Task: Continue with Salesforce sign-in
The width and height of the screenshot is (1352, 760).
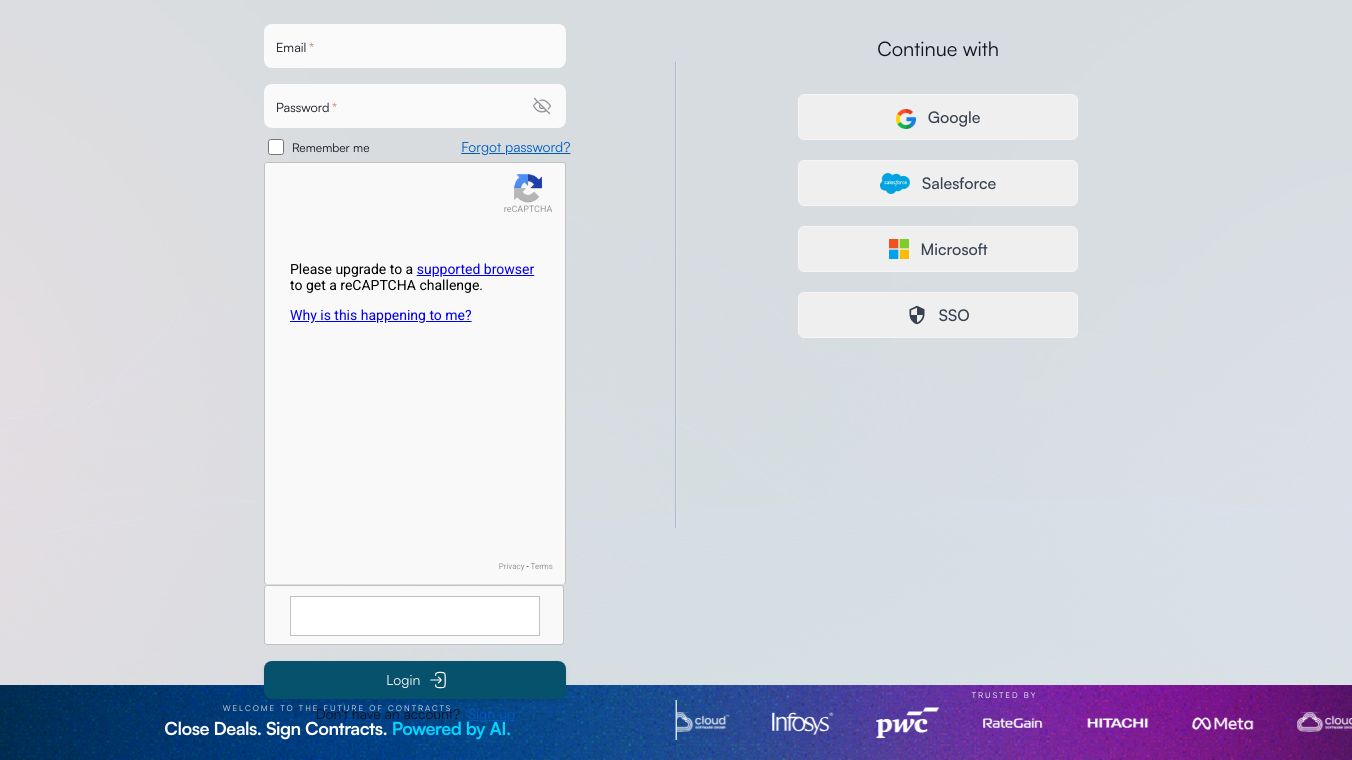Action: (x=938, y=183)
